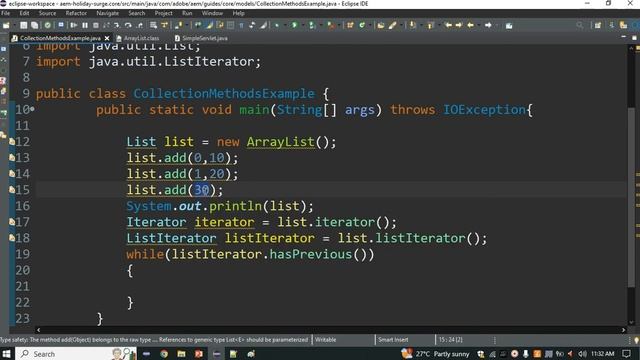This screenshot has height=360, width=640.
Task: Open Chrome from the taskbar
Action: [x=164, y=354]
